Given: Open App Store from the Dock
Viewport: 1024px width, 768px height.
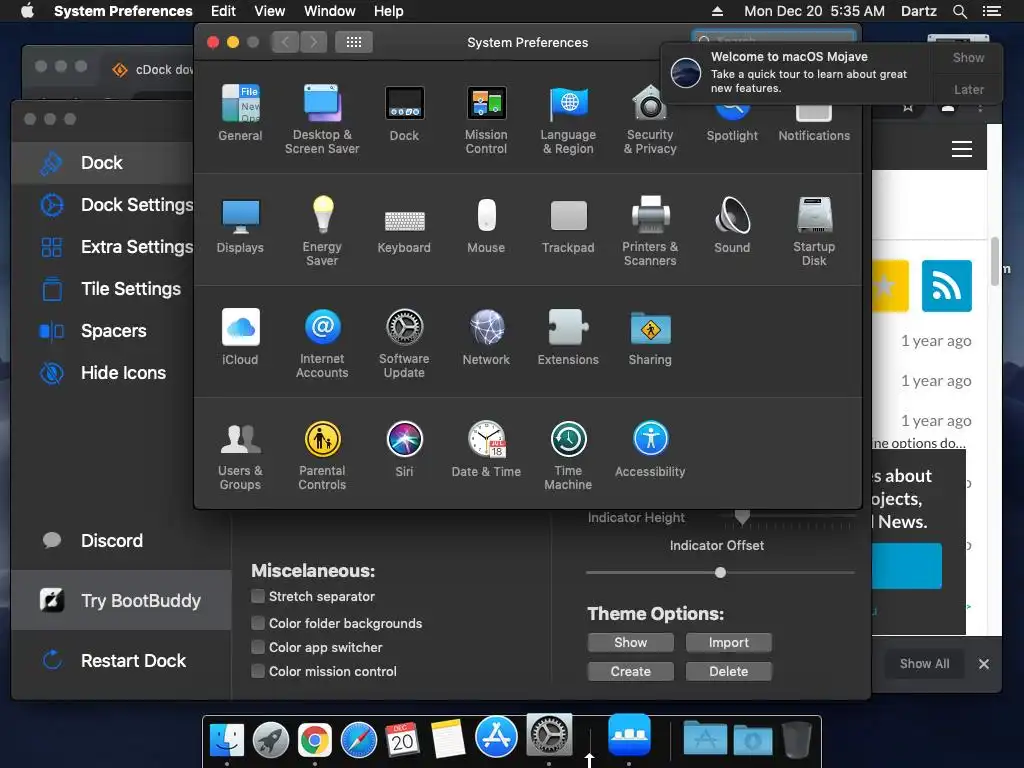Looking at the screenshot, I should (x=496, y=735).
